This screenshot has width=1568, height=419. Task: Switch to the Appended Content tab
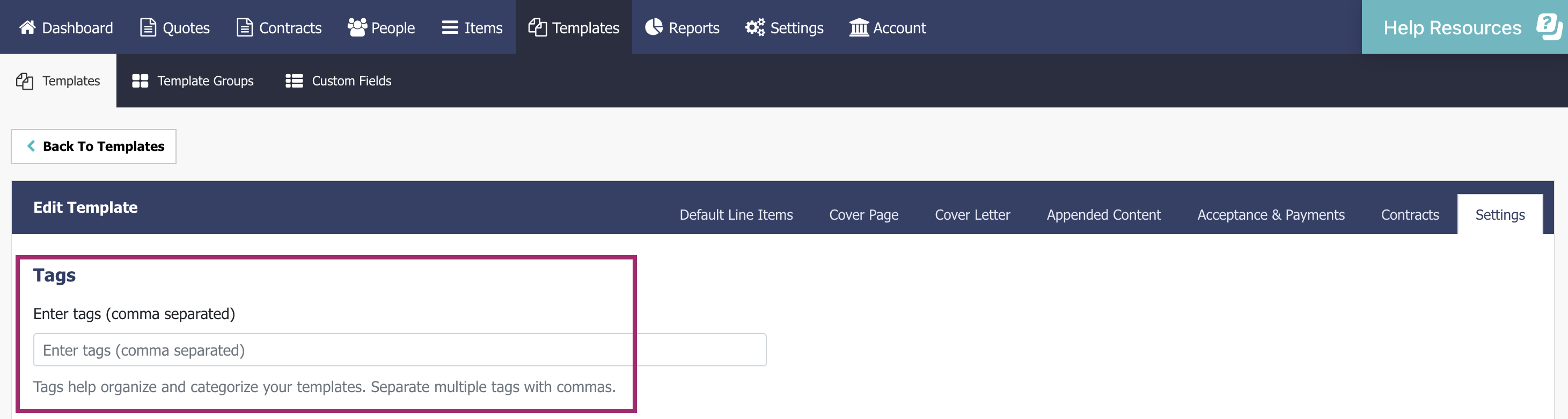pyautogui.click(x=1104, y=215)
